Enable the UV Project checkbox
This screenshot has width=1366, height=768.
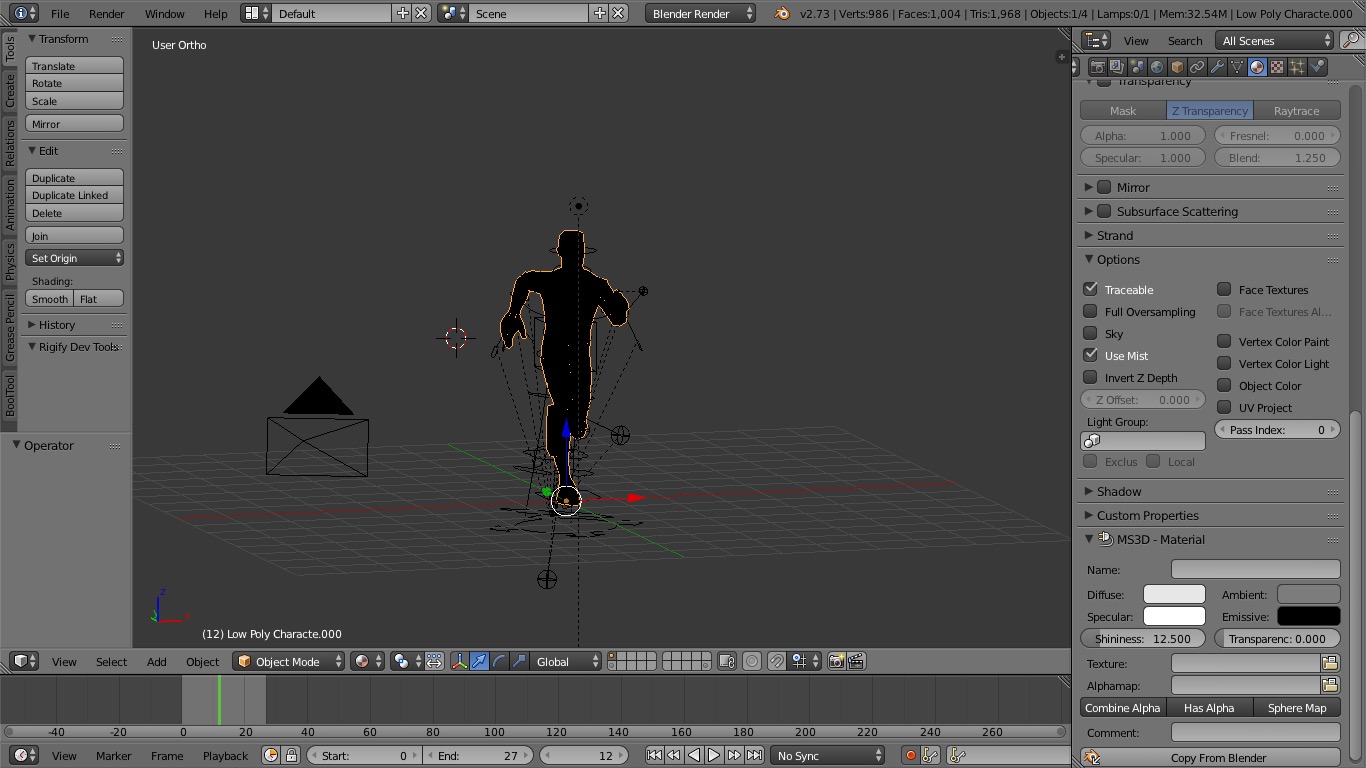pos(1224,407)
